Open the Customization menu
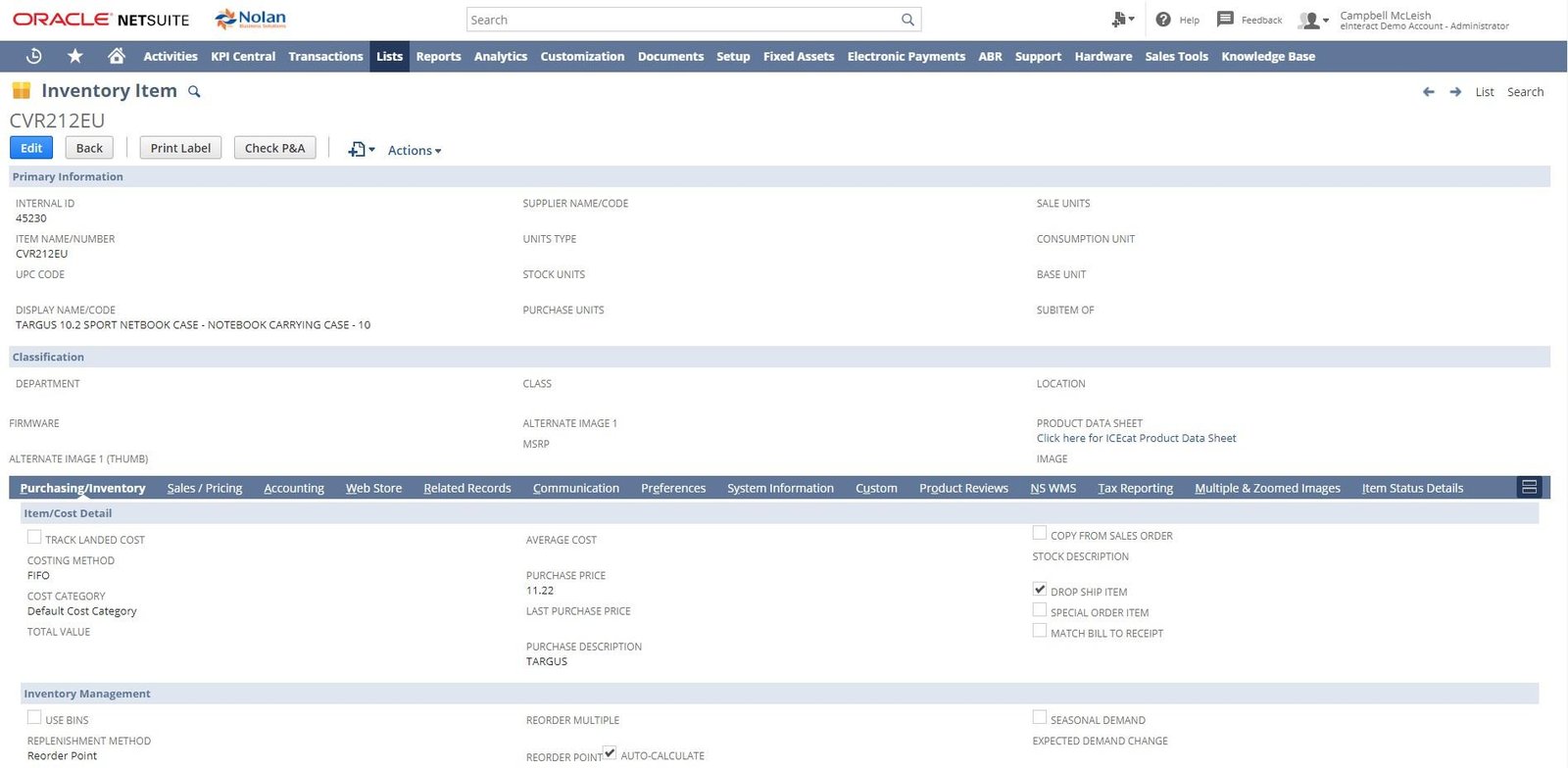Screen dimensions: 1568x768 pos(582,56)
